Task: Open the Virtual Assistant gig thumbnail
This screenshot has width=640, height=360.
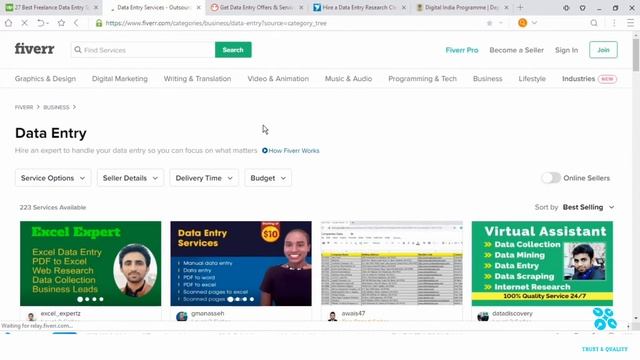Action: coord(542,263)
